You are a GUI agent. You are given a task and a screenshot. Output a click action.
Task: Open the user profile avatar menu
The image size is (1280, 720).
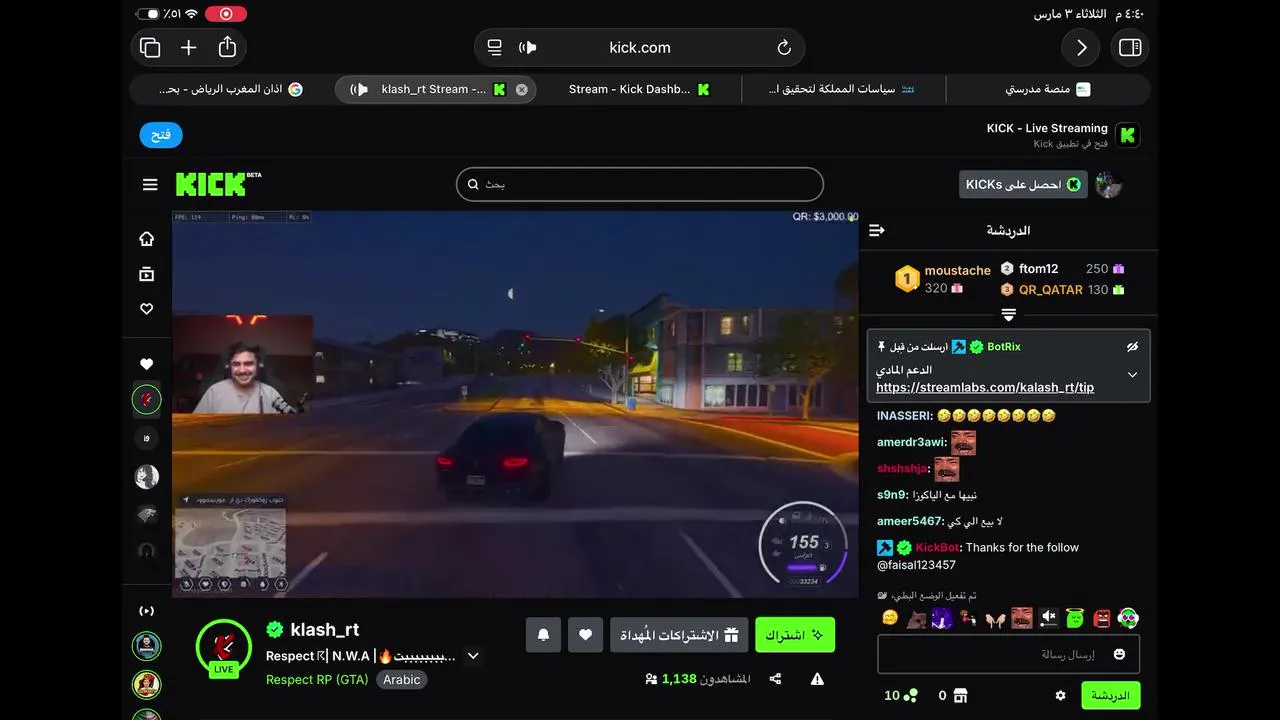(x=1108, y=184)
